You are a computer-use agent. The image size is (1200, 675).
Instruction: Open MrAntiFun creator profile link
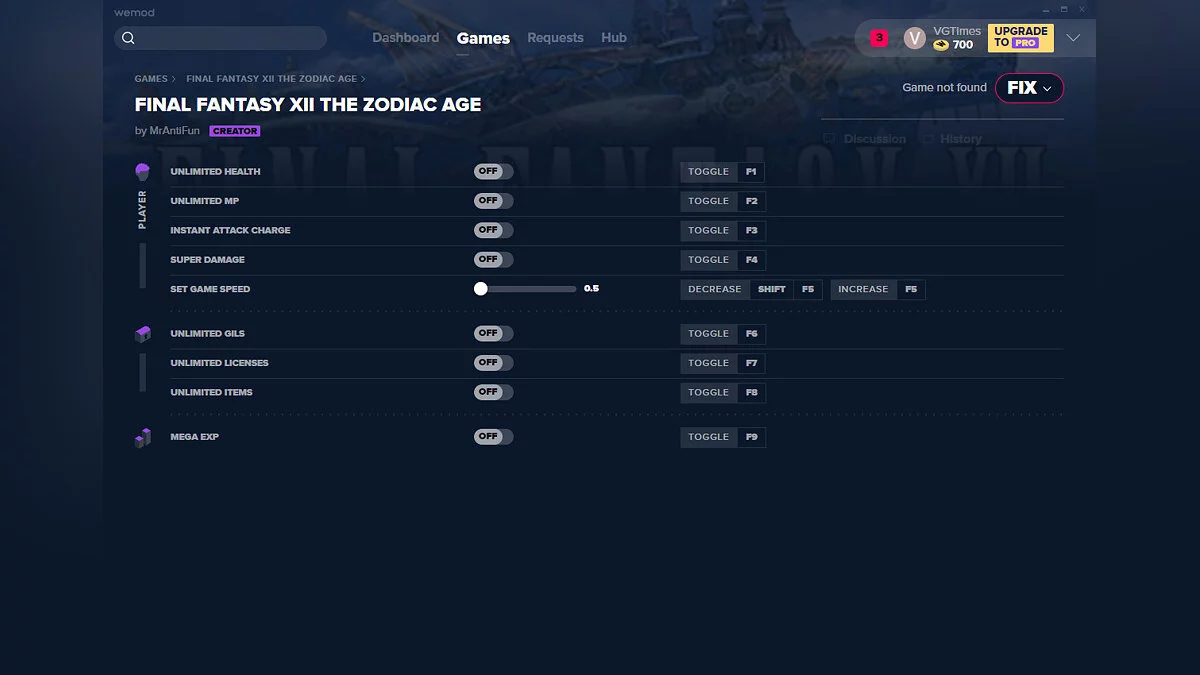click(174, 131)
